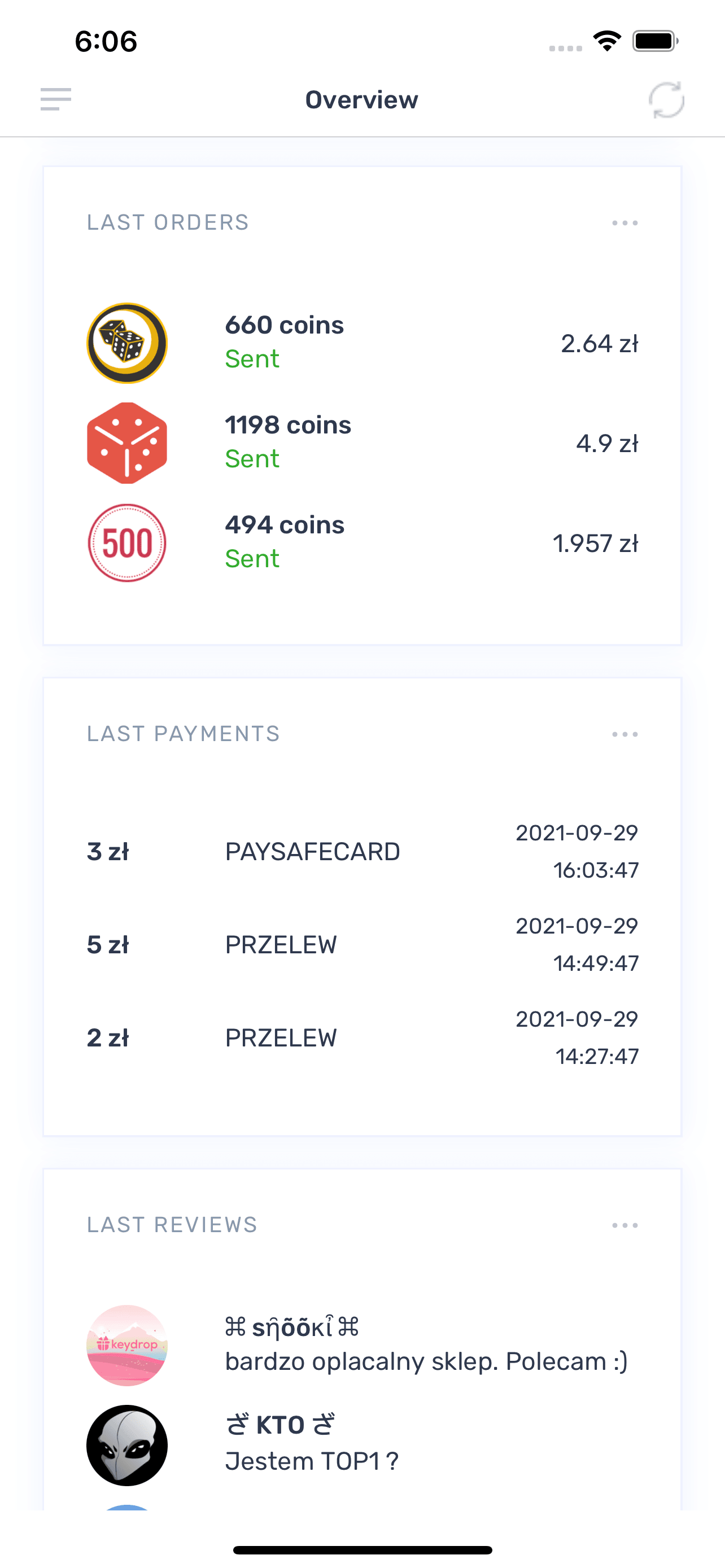Open the hamburger side menu

click(55, 99)
